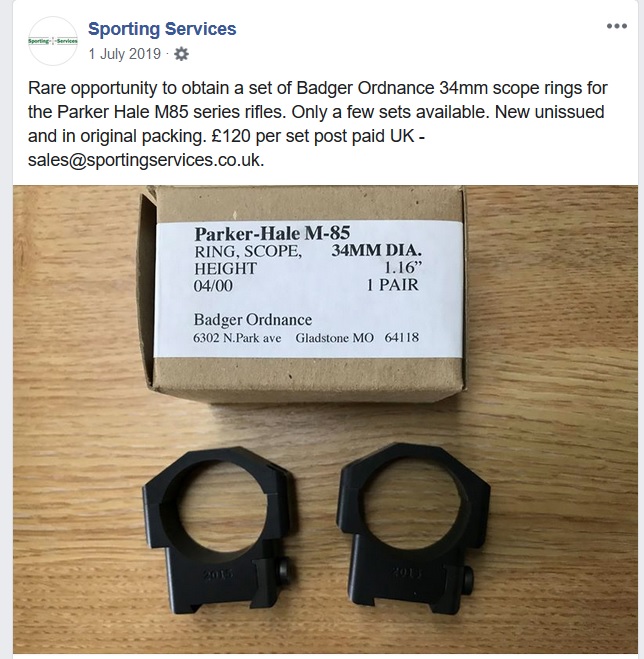Screen dimensions: 644x659
Task: Click the right scope ring in the photo
Action: coord(412,526)
